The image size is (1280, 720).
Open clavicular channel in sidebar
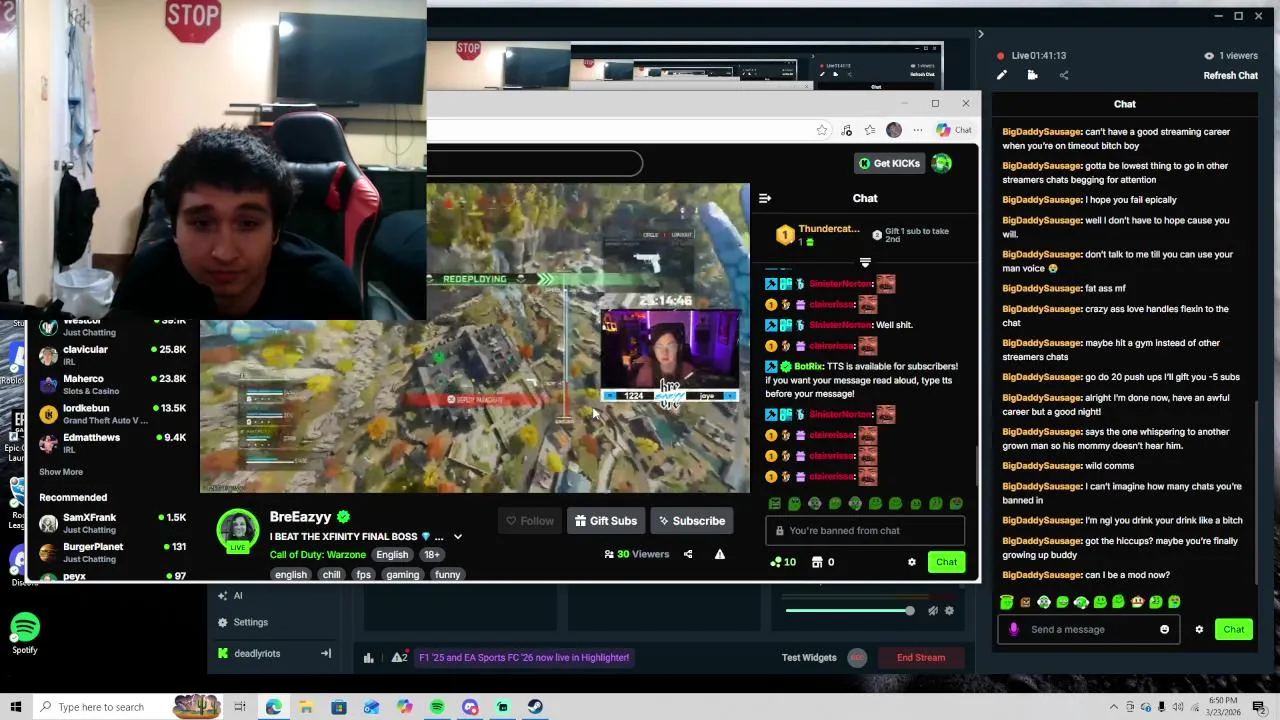[x=111, y=355]
